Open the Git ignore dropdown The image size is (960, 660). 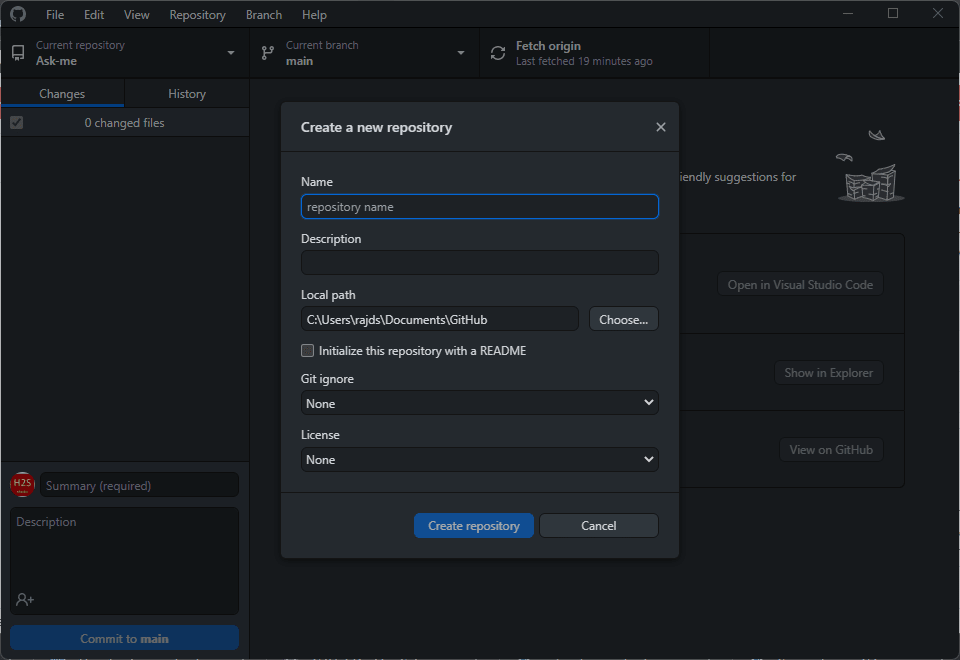pyautogui.click(x=479, y=403)
